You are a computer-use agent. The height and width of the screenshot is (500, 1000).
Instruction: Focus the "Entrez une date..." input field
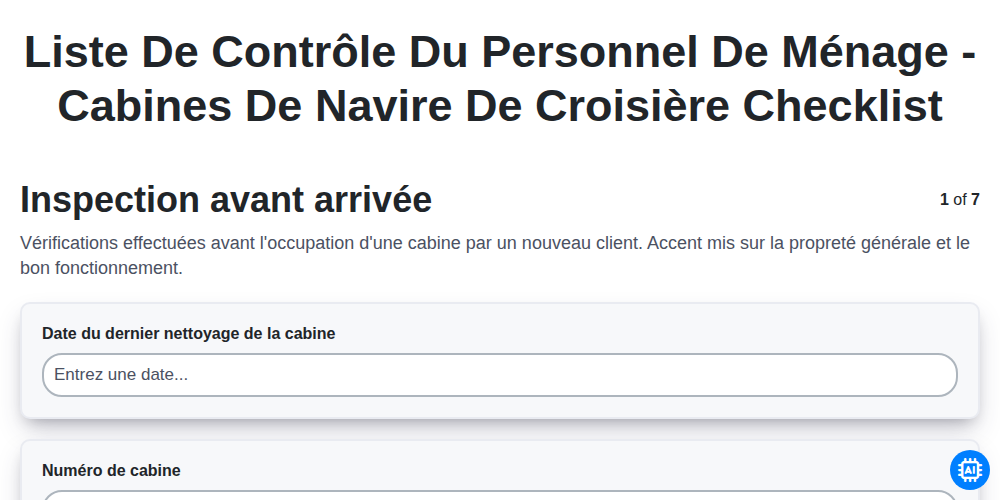point(499,375)
